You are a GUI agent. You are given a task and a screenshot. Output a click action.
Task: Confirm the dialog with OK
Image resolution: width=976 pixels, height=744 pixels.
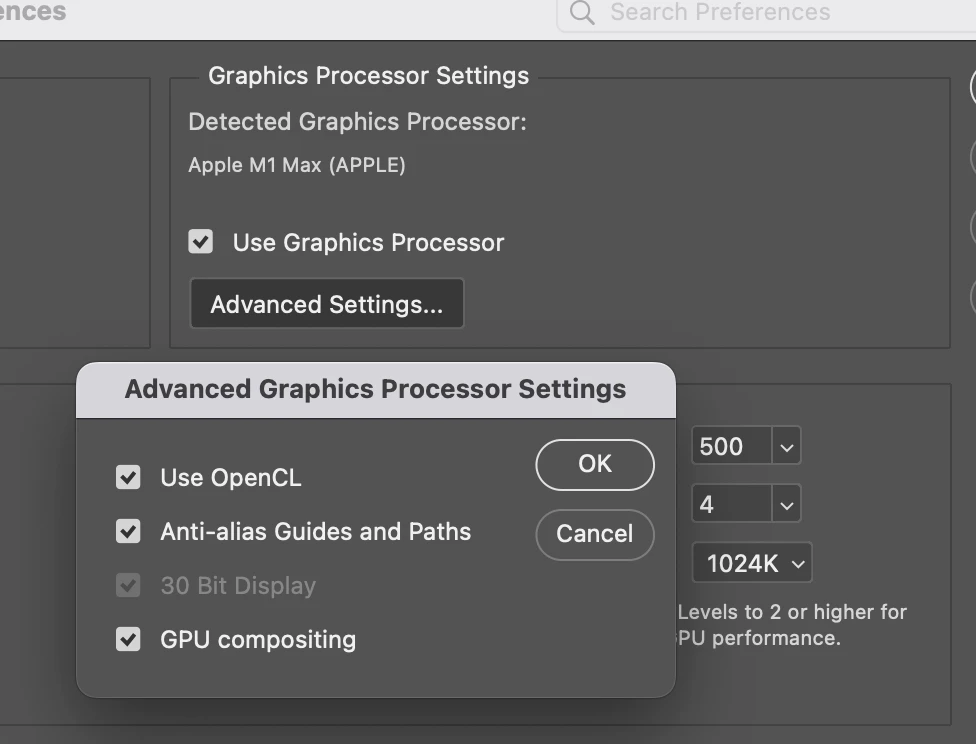(595, 464)
